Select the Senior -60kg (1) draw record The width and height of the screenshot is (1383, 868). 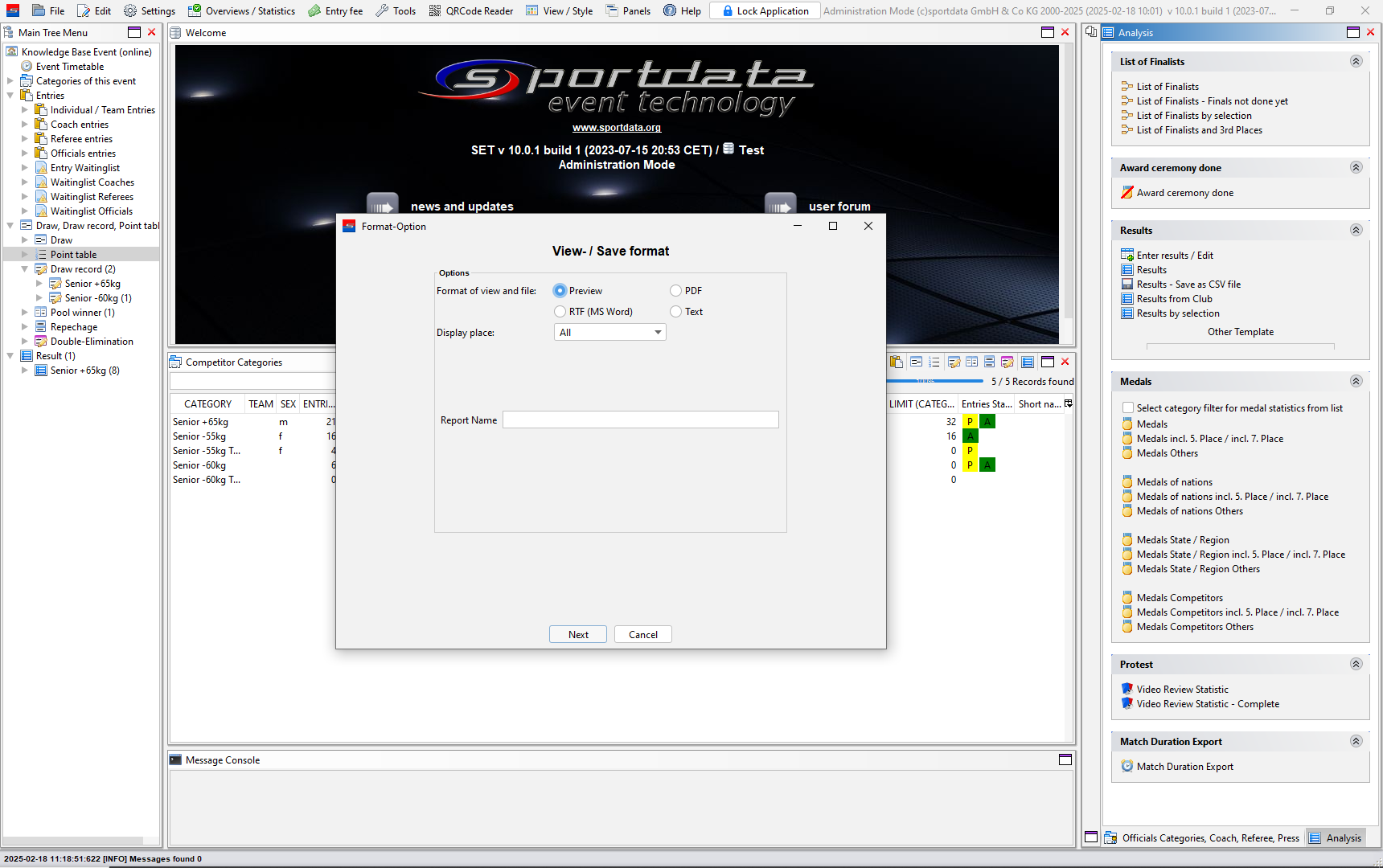tap(98, 298)
